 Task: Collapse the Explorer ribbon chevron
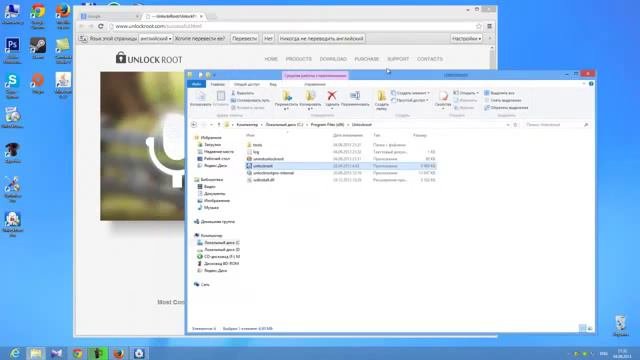584,84
